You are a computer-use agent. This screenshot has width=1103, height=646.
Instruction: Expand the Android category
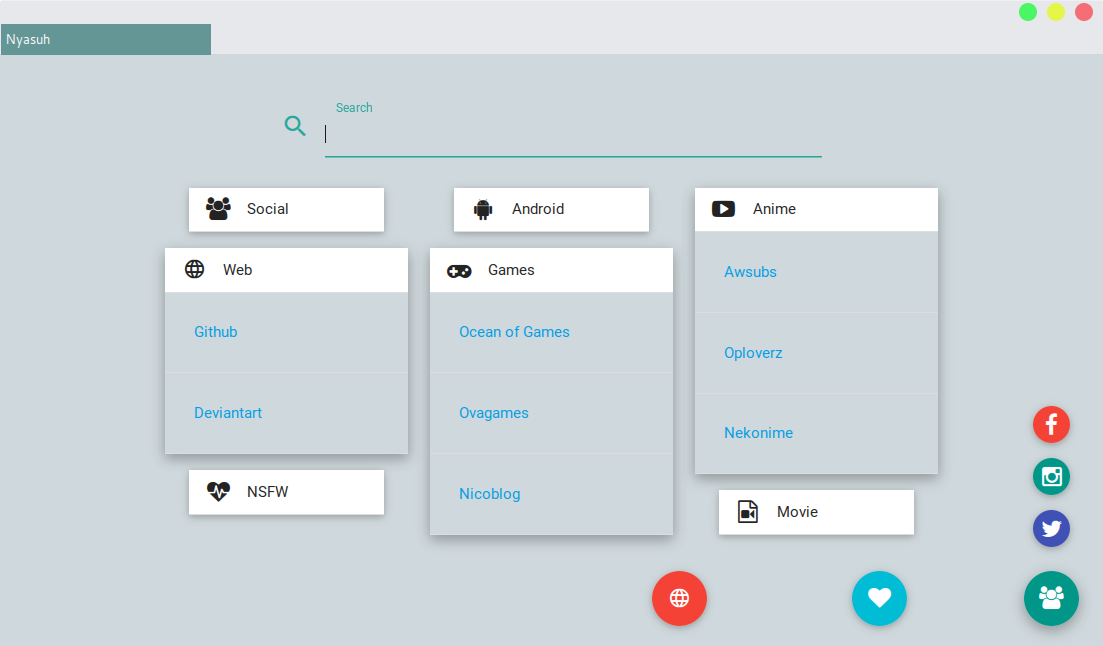pos(551,209)
